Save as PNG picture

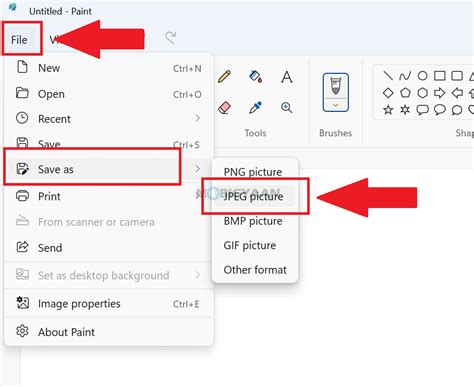[255, 172]
